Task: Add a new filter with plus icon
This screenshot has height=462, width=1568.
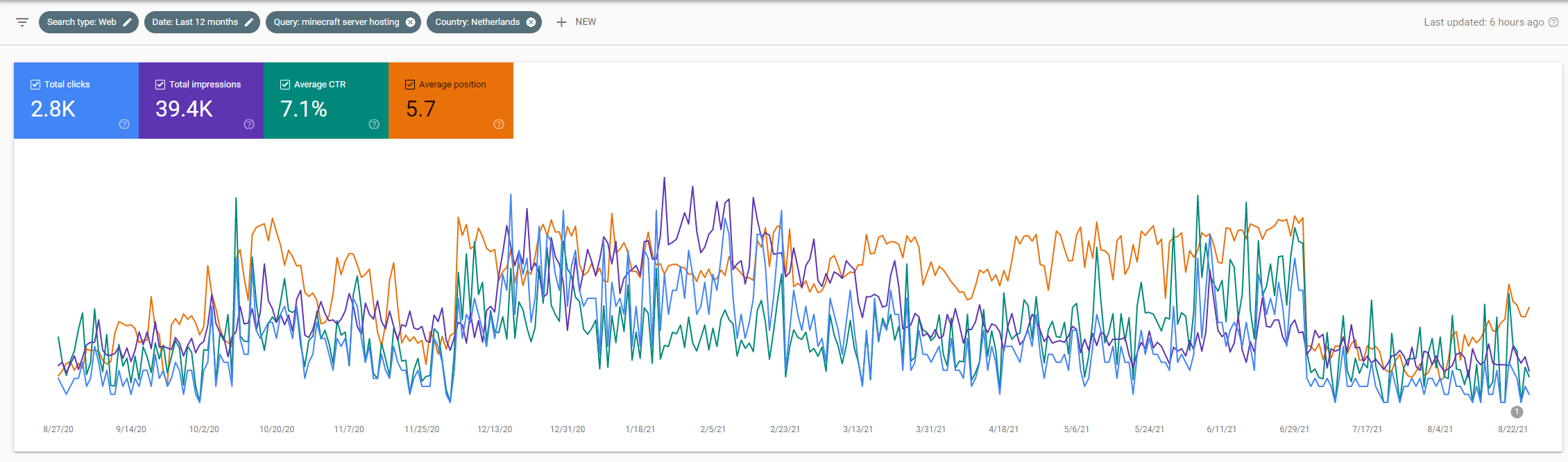Action: click(561, 22)
